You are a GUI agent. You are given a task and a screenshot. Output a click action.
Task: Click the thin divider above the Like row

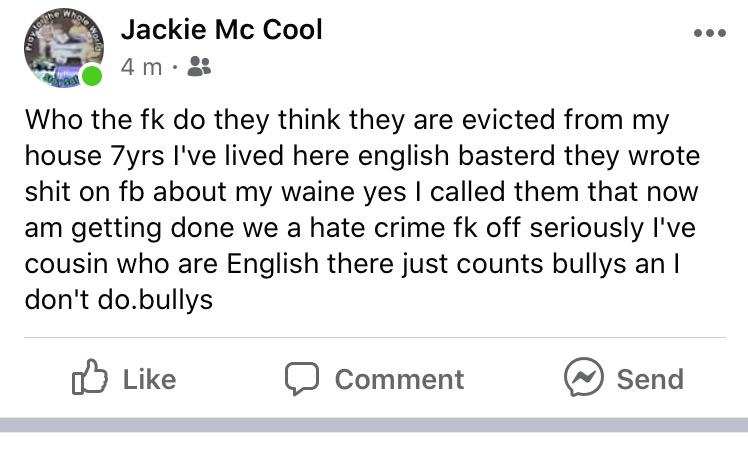pyautogui.click(x=373, y=338)
